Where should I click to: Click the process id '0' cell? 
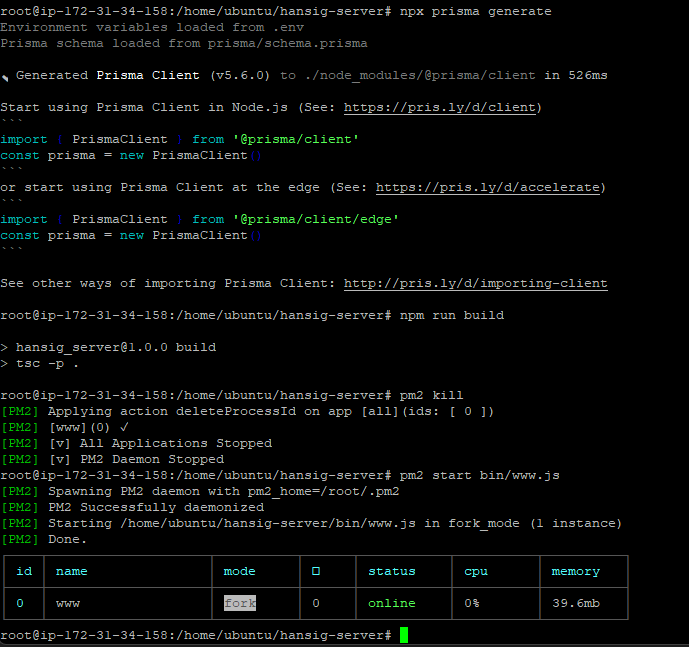[x=20, y=603]
